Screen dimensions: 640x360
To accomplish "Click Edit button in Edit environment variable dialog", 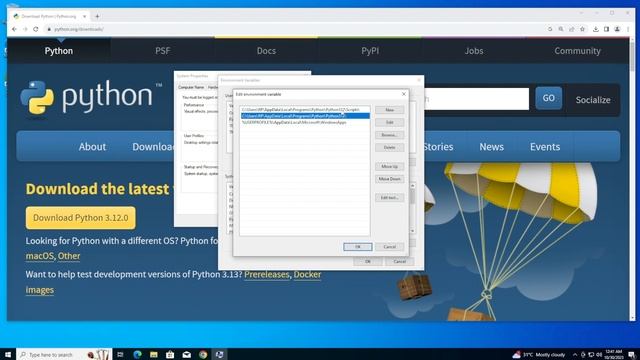I will 389,122.
